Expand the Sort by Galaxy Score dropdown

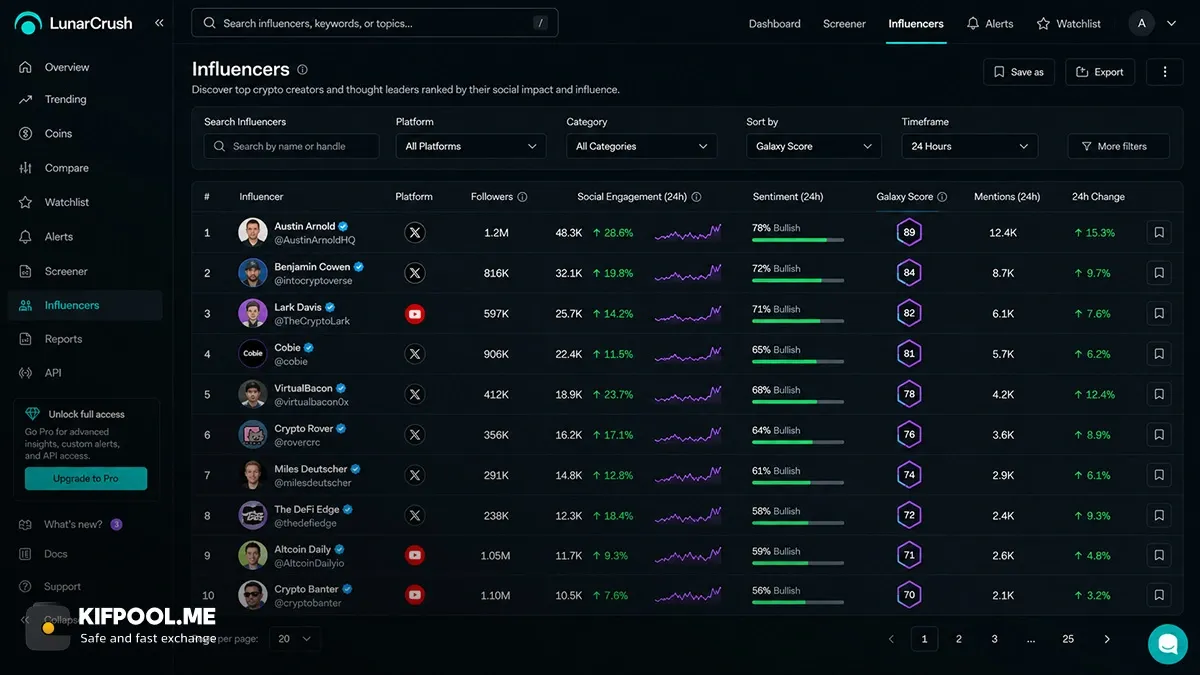(814, 146)
